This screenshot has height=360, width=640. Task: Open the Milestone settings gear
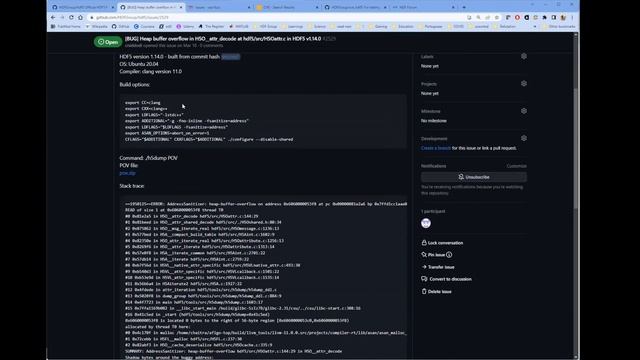click(524, 111)
